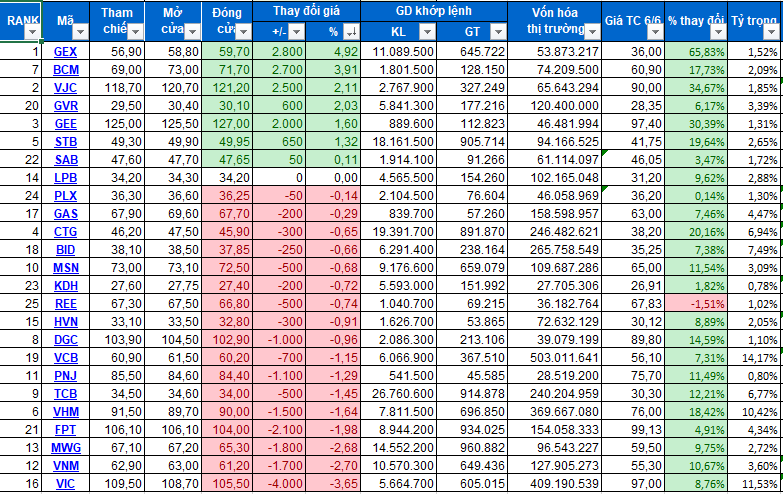Open the VNM ticker link
Screen dimensions: 783x494
click(66, 466)
